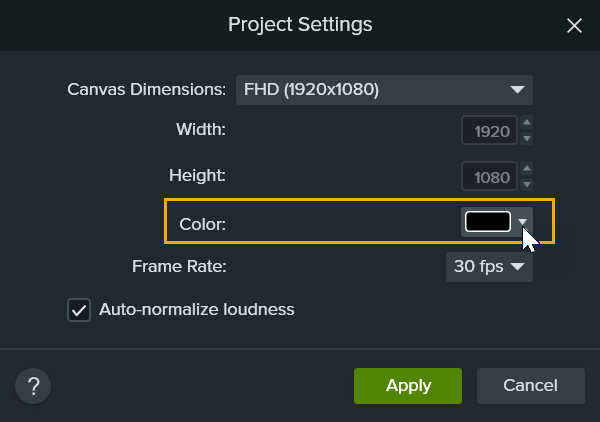This screenshot has height=422, width=600.
Task: Decrease Height with the down arrow
Action: tap(527, 184)
